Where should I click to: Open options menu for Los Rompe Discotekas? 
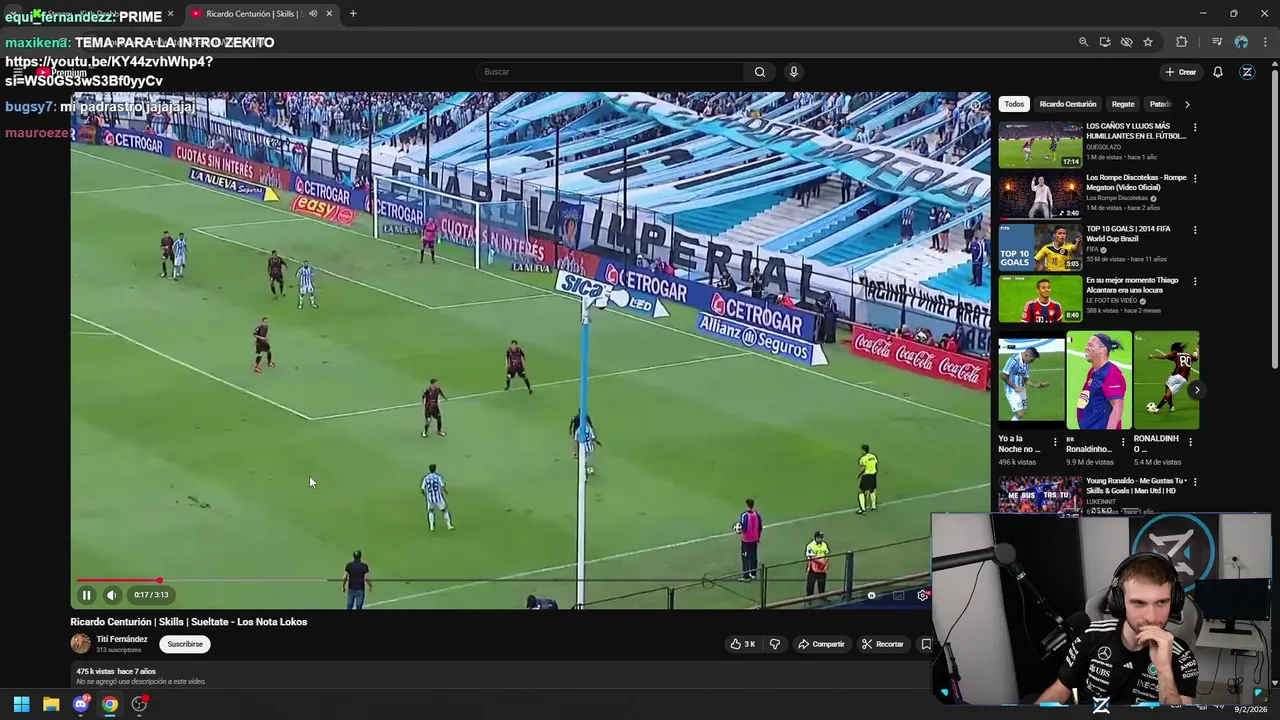(1194, 179)
